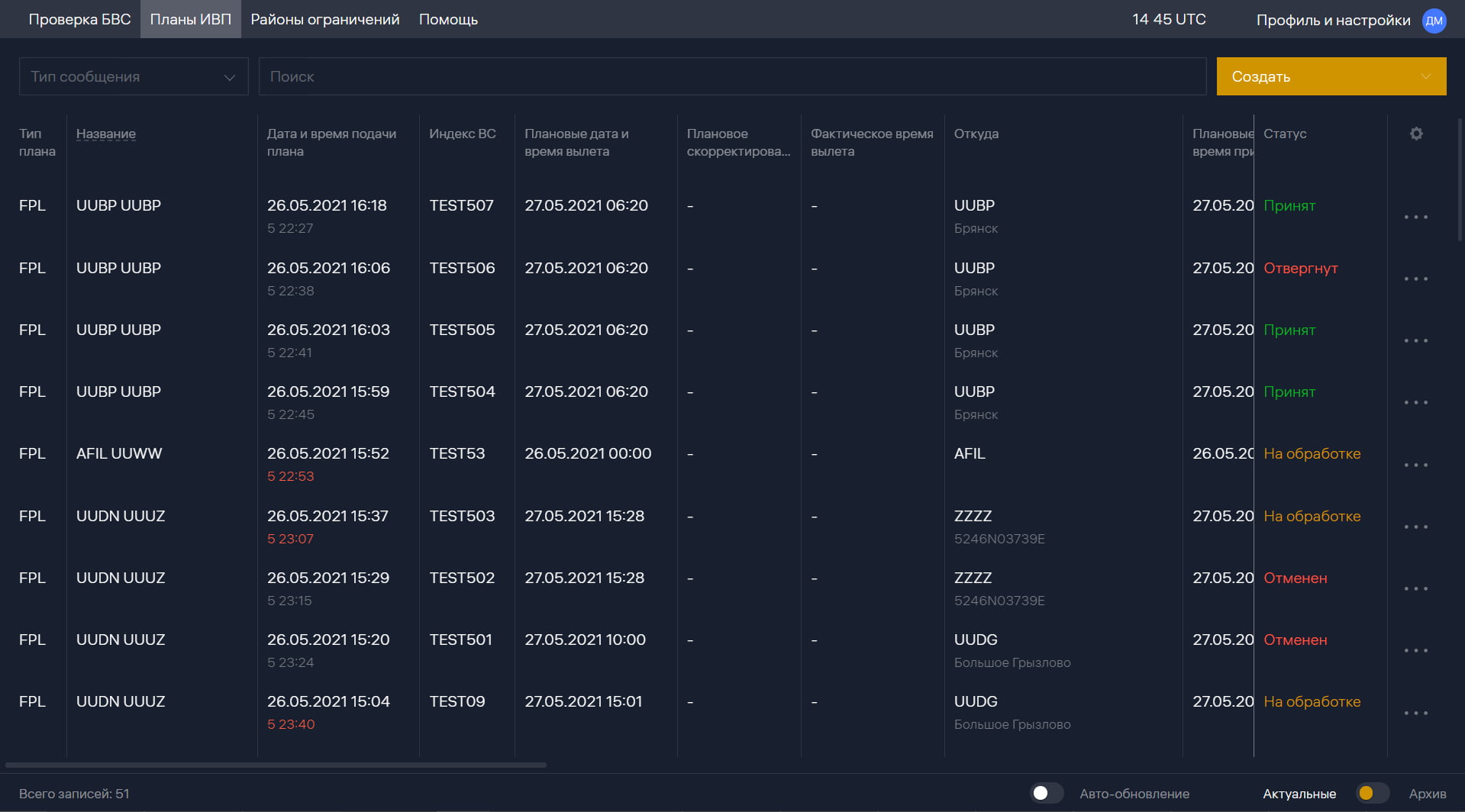The image size is (1465, 812).
Task: Open actions menu for TEST506 row
Action: (x=1415, y=279)
